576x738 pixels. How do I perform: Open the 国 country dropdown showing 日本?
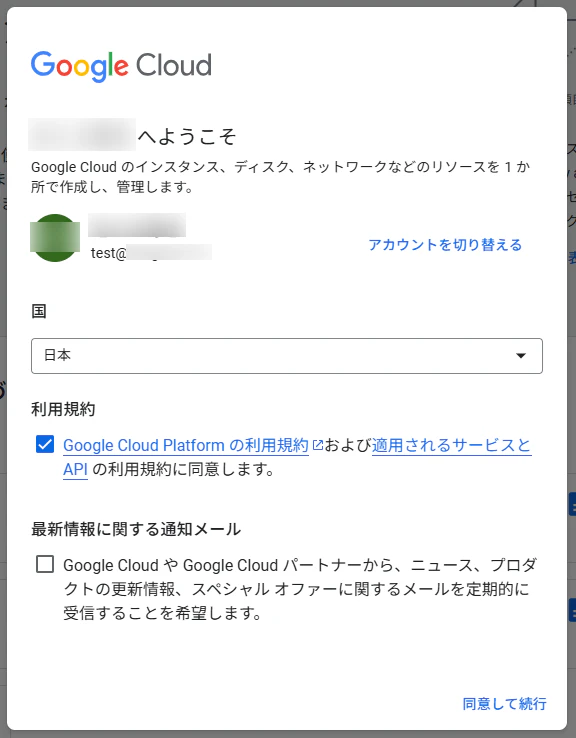click(x=287, y=356)
